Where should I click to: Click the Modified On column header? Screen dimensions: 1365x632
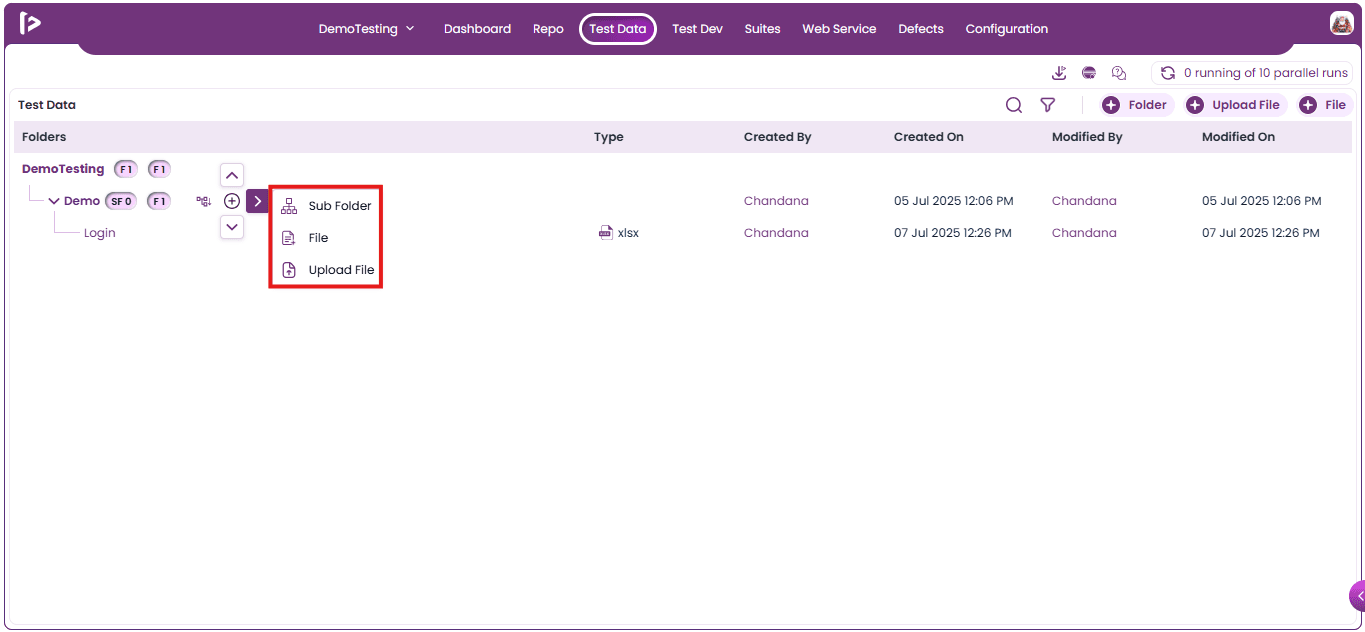[x=1238, y=137]
